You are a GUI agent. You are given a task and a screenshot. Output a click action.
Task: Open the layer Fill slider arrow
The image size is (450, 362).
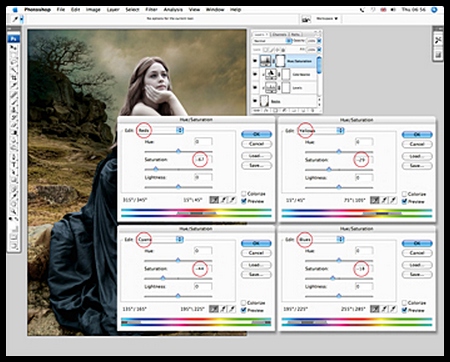[x=319, y=50]
